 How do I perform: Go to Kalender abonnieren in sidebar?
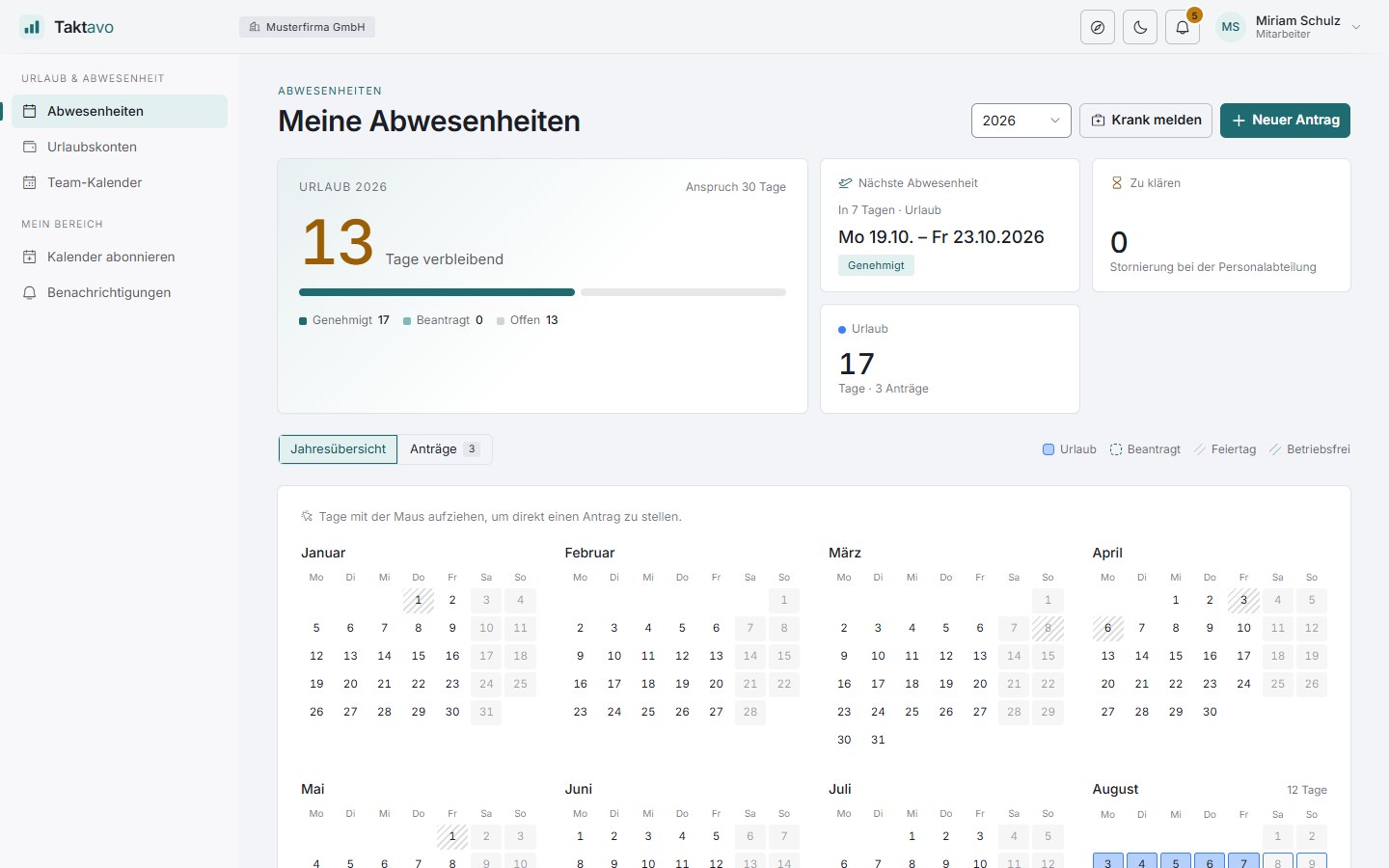(x=120, y=257)
